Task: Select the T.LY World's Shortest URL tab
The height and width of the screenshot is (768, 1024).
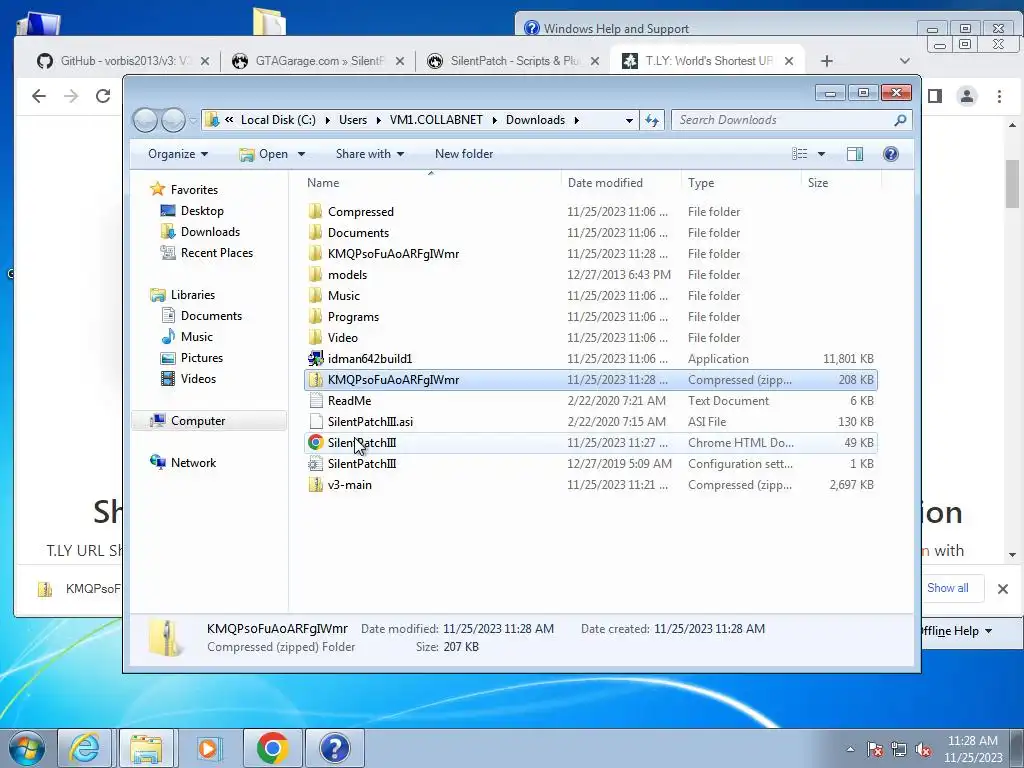Action: tap(708, 61)
